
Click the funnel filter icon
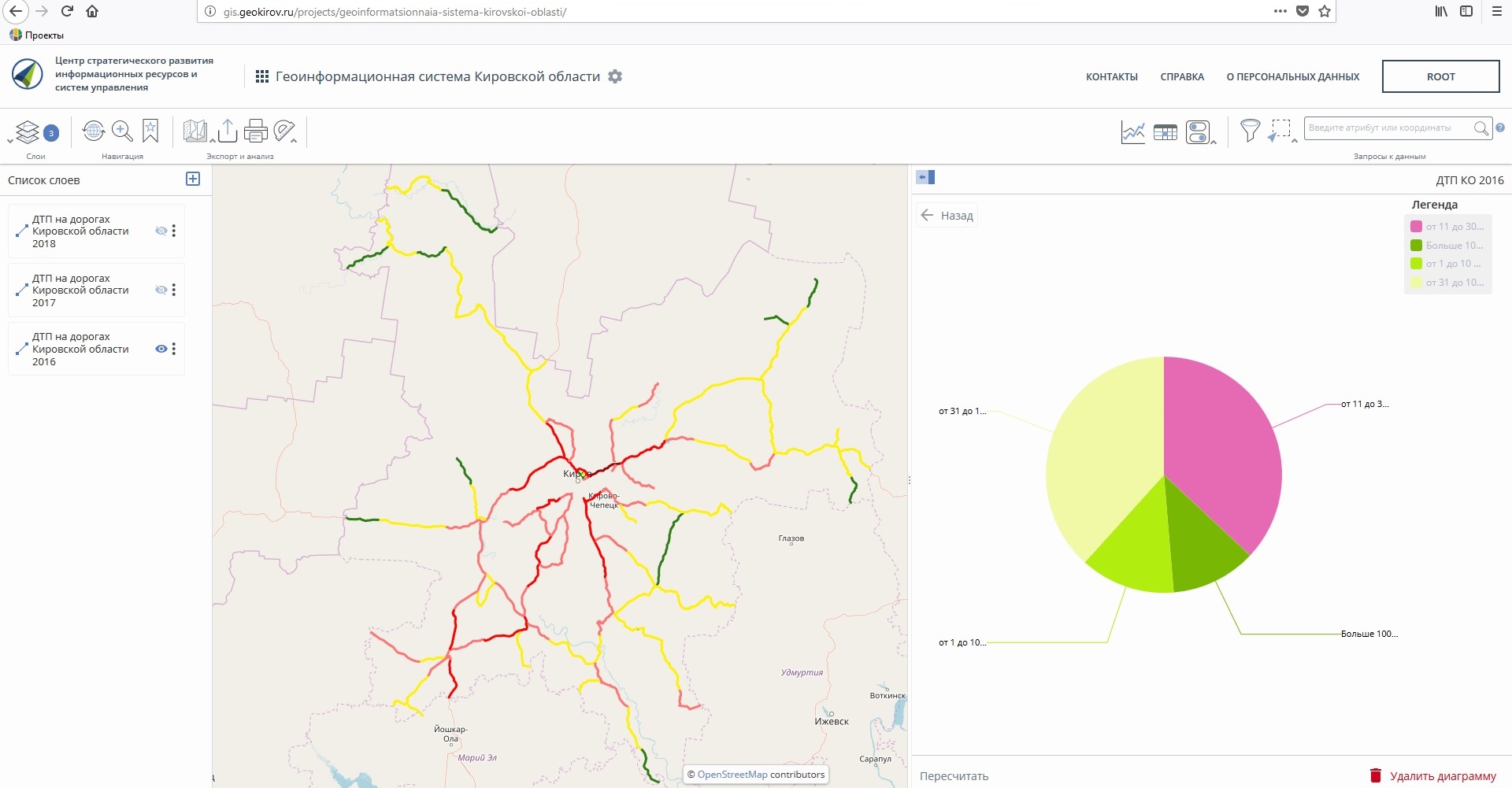[x=1249, y=131]
